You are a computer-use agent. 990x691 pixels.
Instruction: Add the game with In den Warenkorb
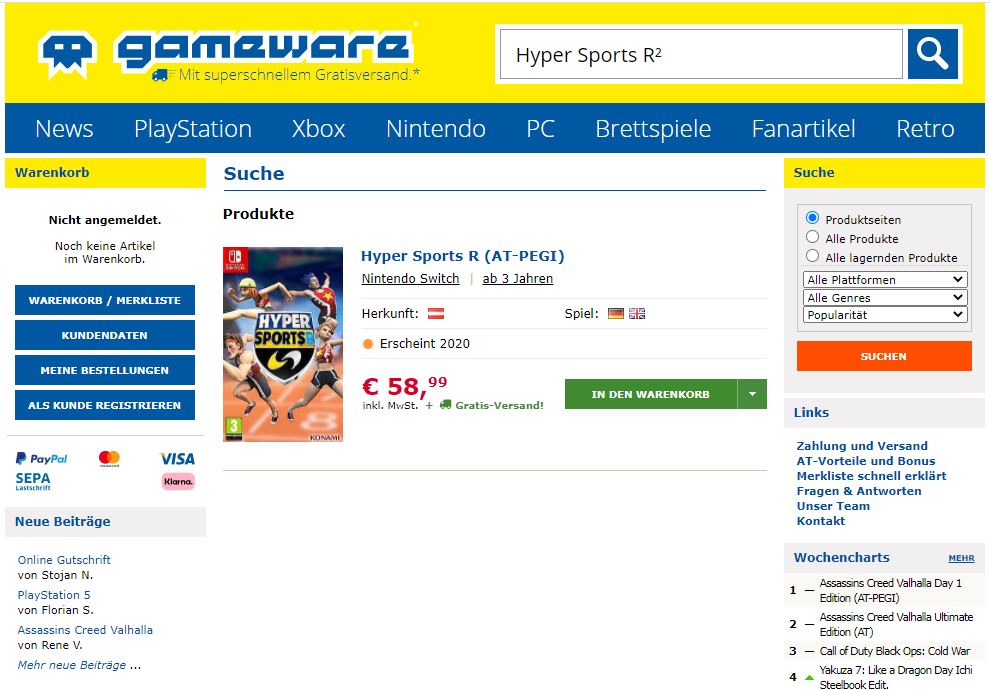pyautogui.click(x=650, y=394)
